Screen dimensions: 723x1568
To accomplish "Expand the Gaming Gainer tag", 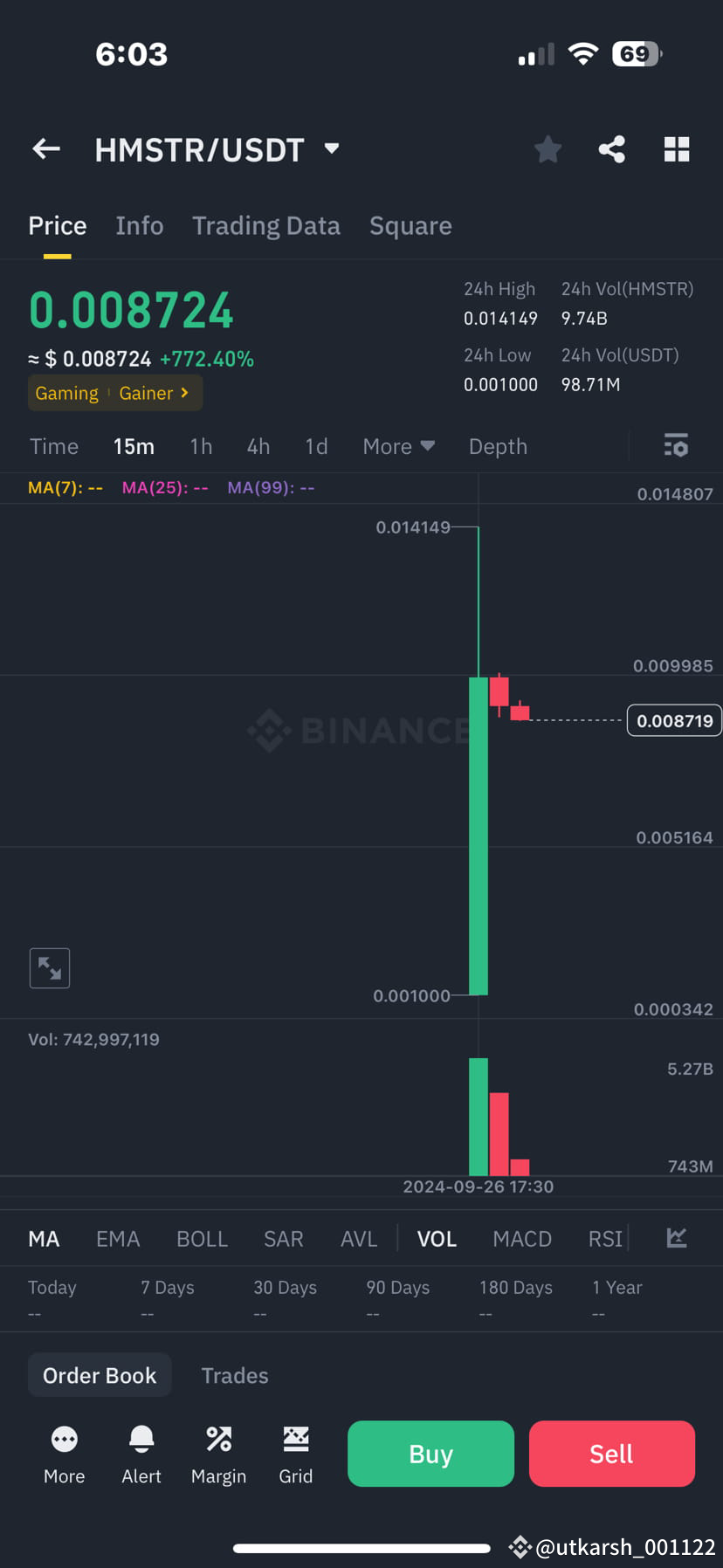I will coord(114,393).
